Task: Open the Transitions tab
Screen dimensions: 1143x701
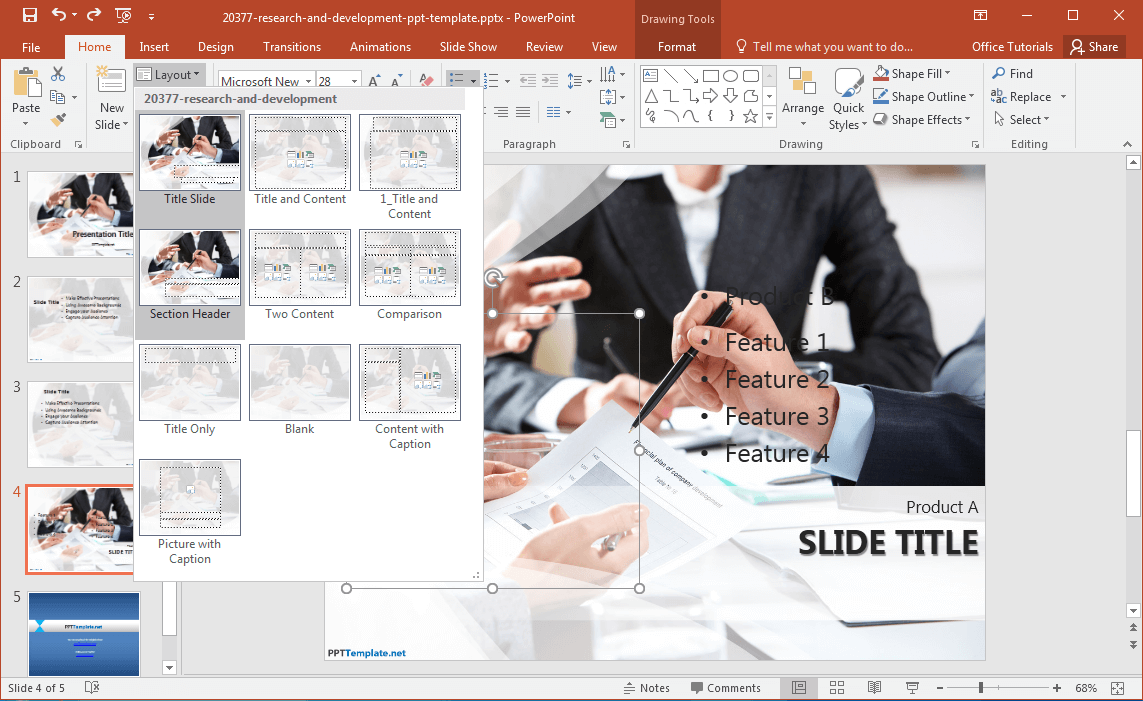Action: [x=292, y=47]
